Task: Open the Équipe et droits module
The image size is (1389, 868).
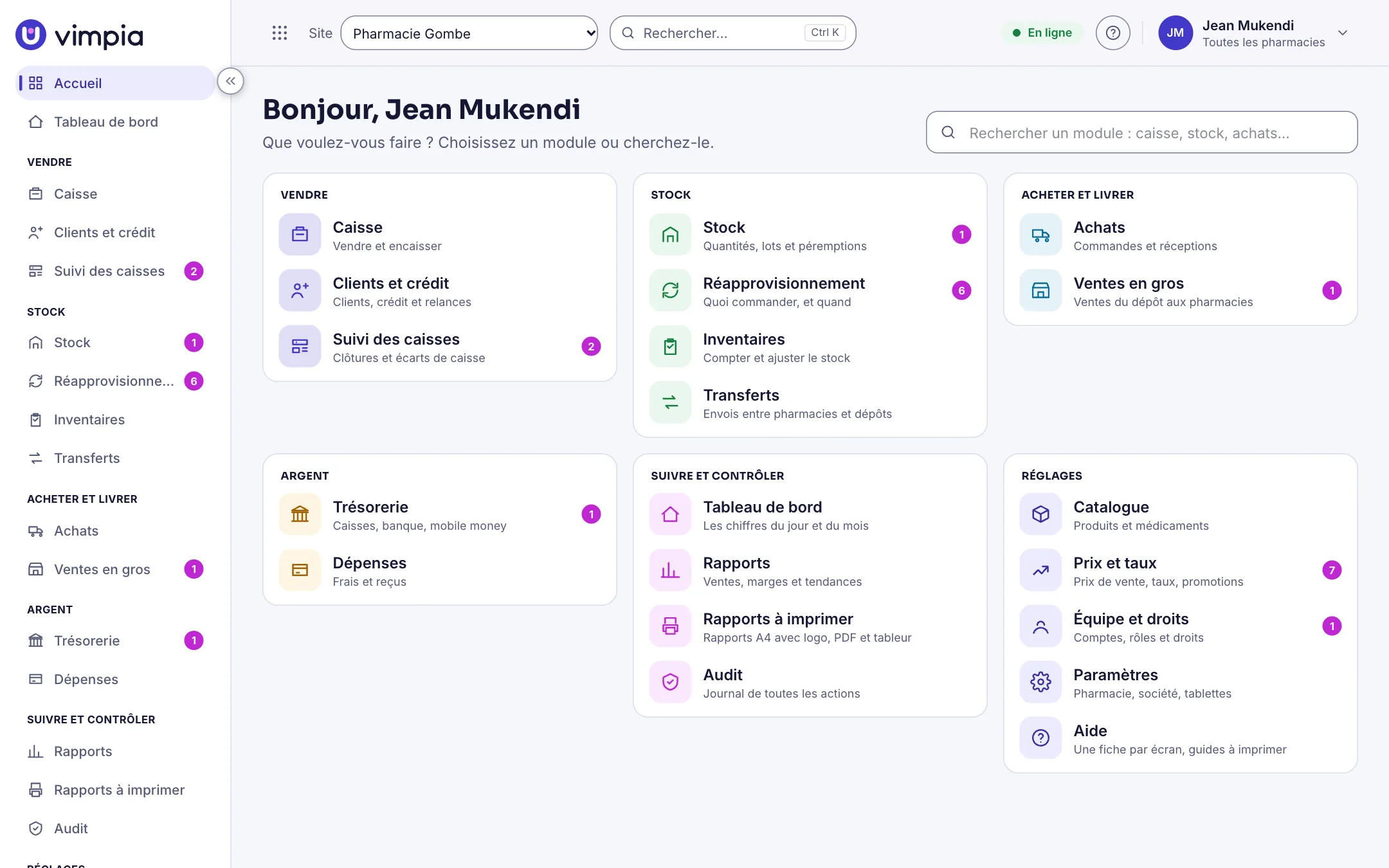Action: pyautogui.click(x=1180, y=626)
